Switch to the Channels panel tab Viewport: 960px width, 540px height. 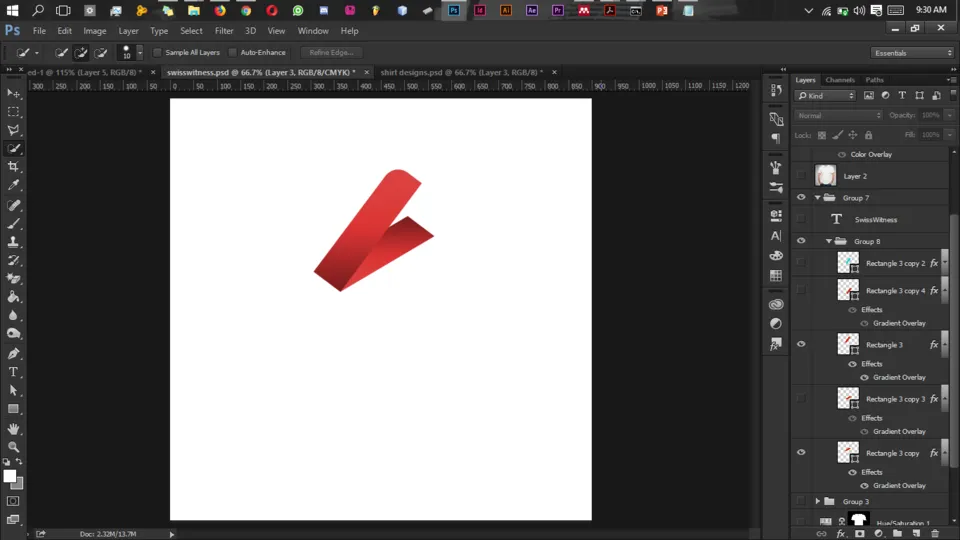point(840,80)
